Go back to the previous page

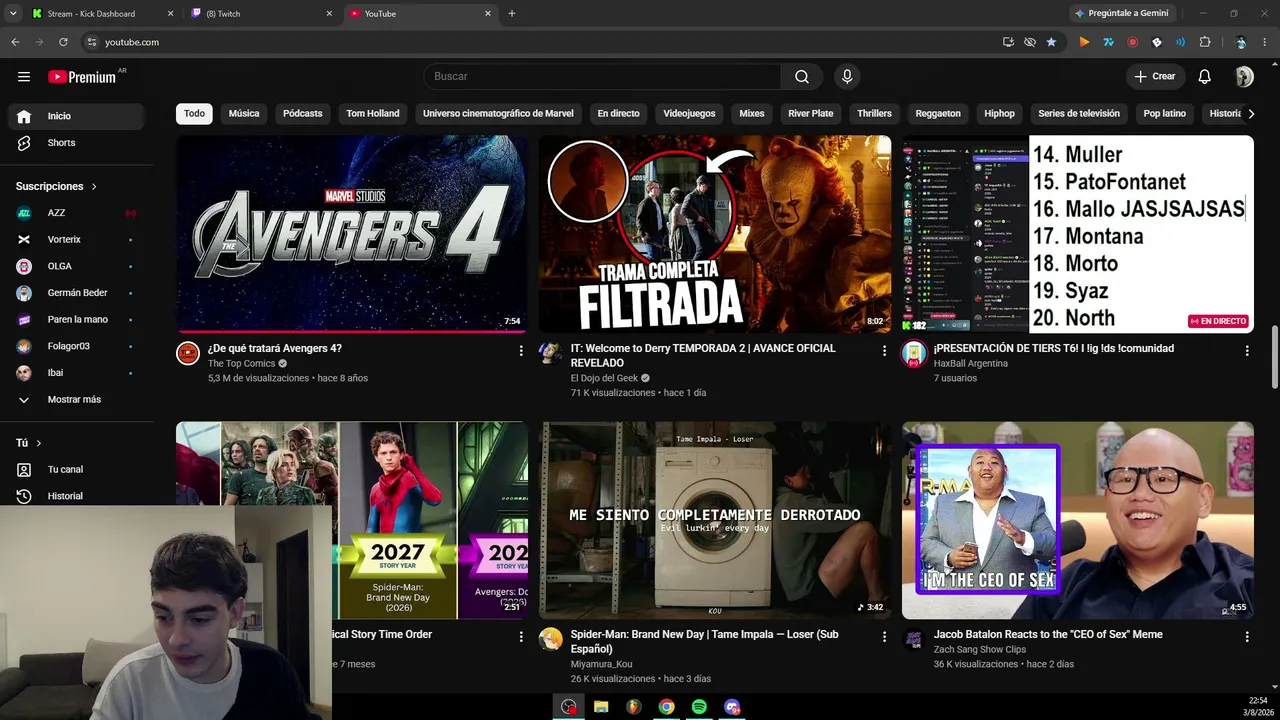pyautogui.click(x=15, y=42)
